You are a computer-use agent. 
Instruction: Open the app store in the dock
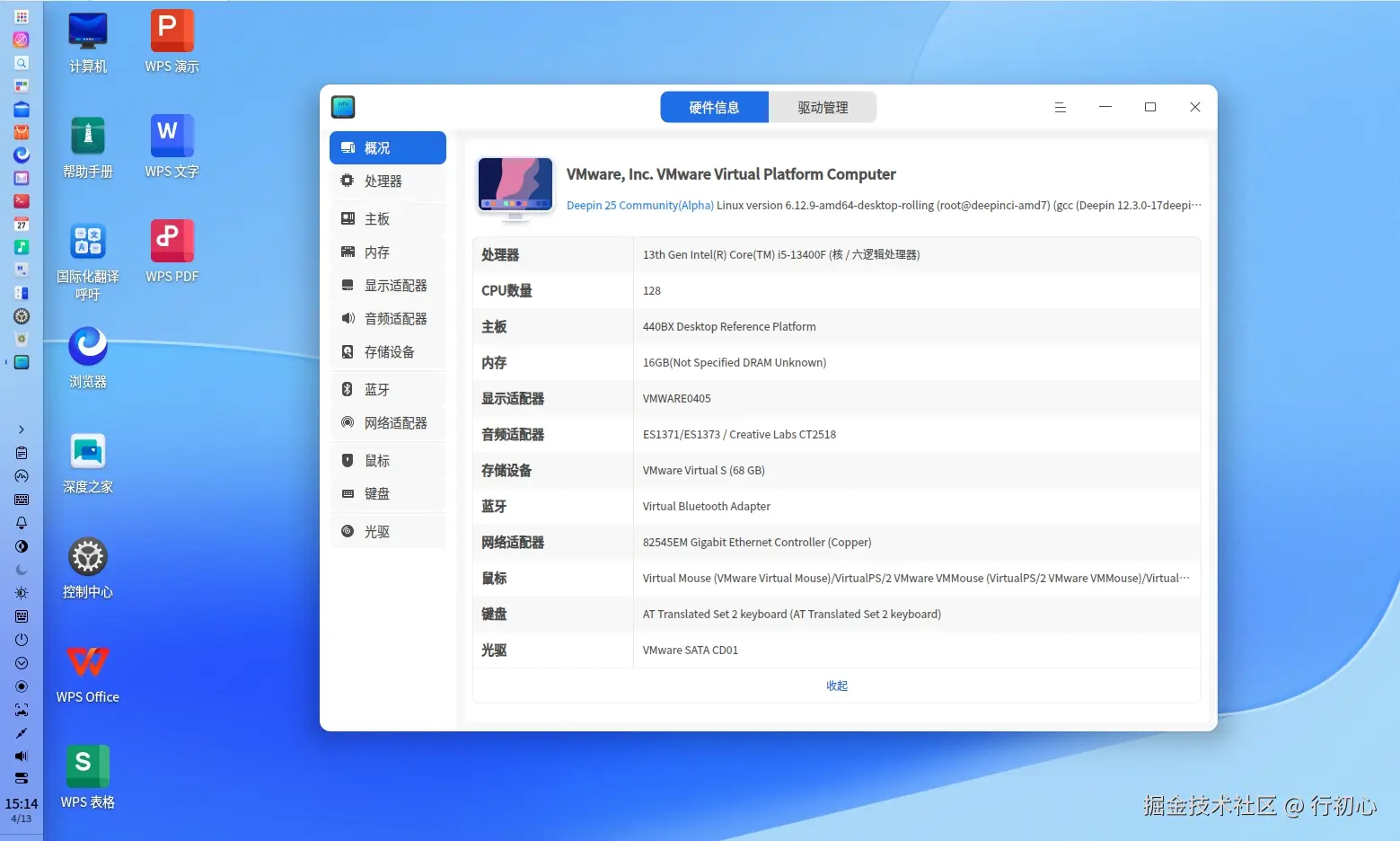point(22,132)
